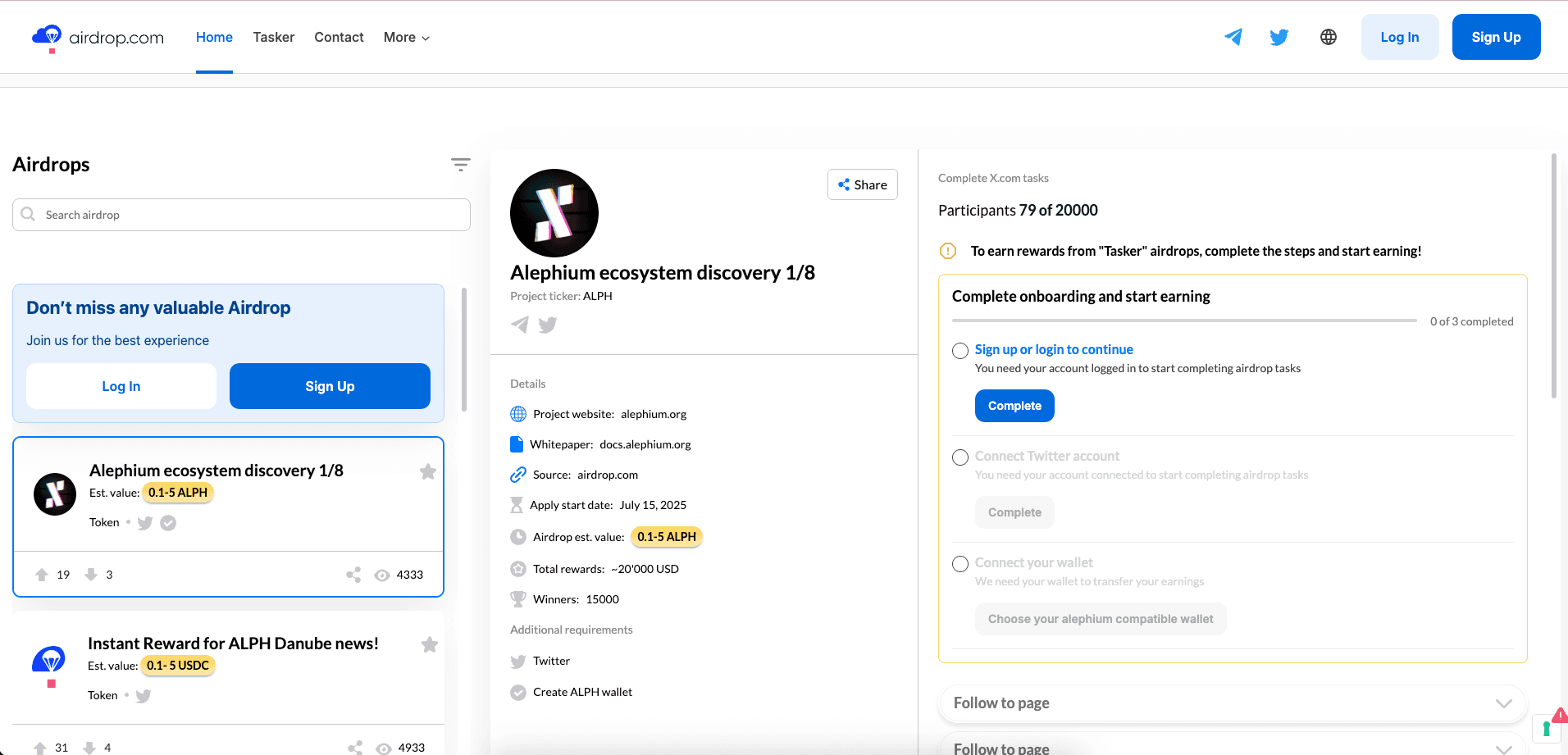Click the Complete button for signup step
The image size is (1568, 755).
click(1014, 406)
